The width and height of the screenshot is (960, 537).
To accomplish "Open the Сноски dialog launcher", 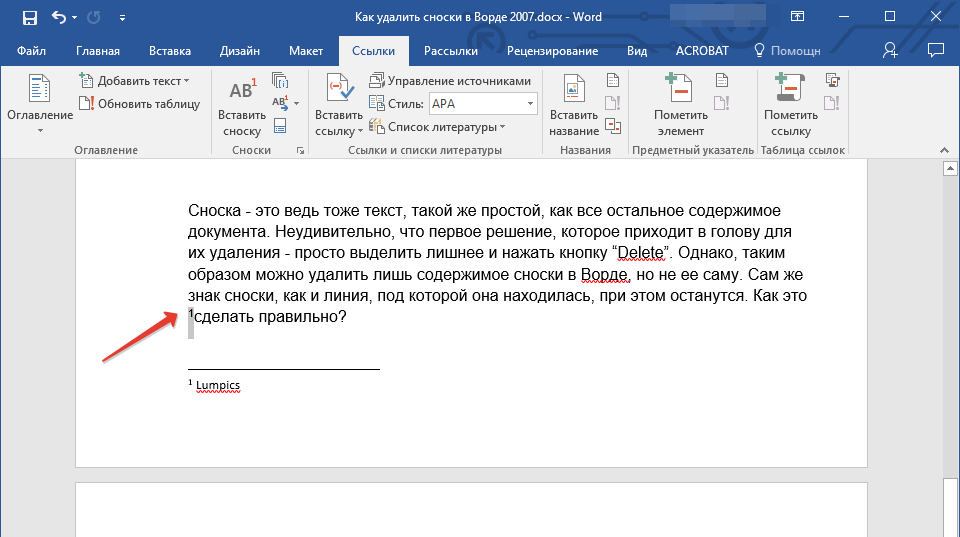I will [x=299, y=150].
